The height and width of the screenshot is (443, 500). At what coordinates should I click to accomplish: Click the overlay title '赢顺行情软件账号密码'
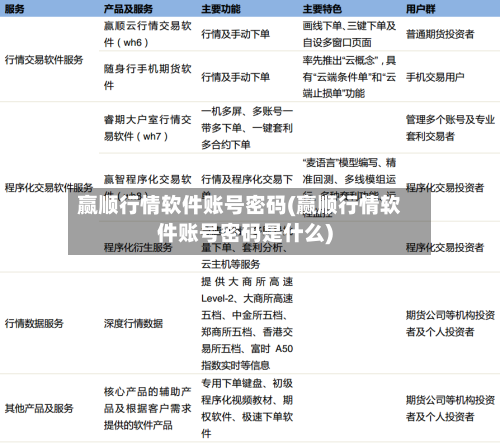click(x=238, y=219)
